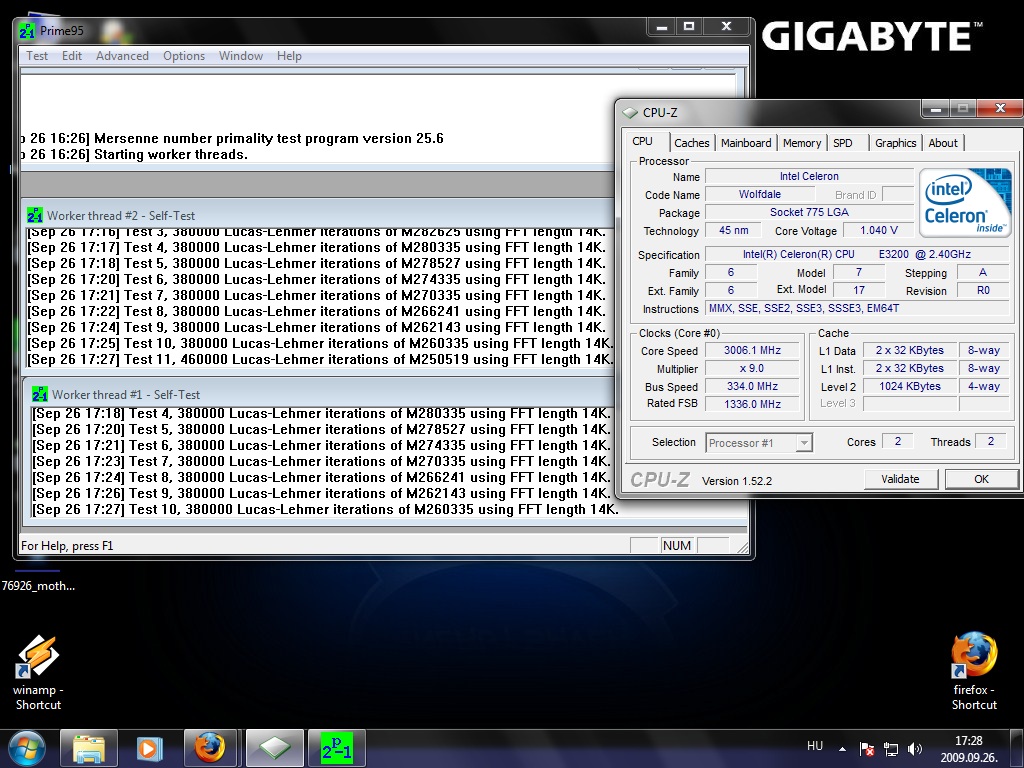Viewport: 1024px width, 768px height.
Task: Select the CPU tab in CPU-Z
Action: point(643,142)
